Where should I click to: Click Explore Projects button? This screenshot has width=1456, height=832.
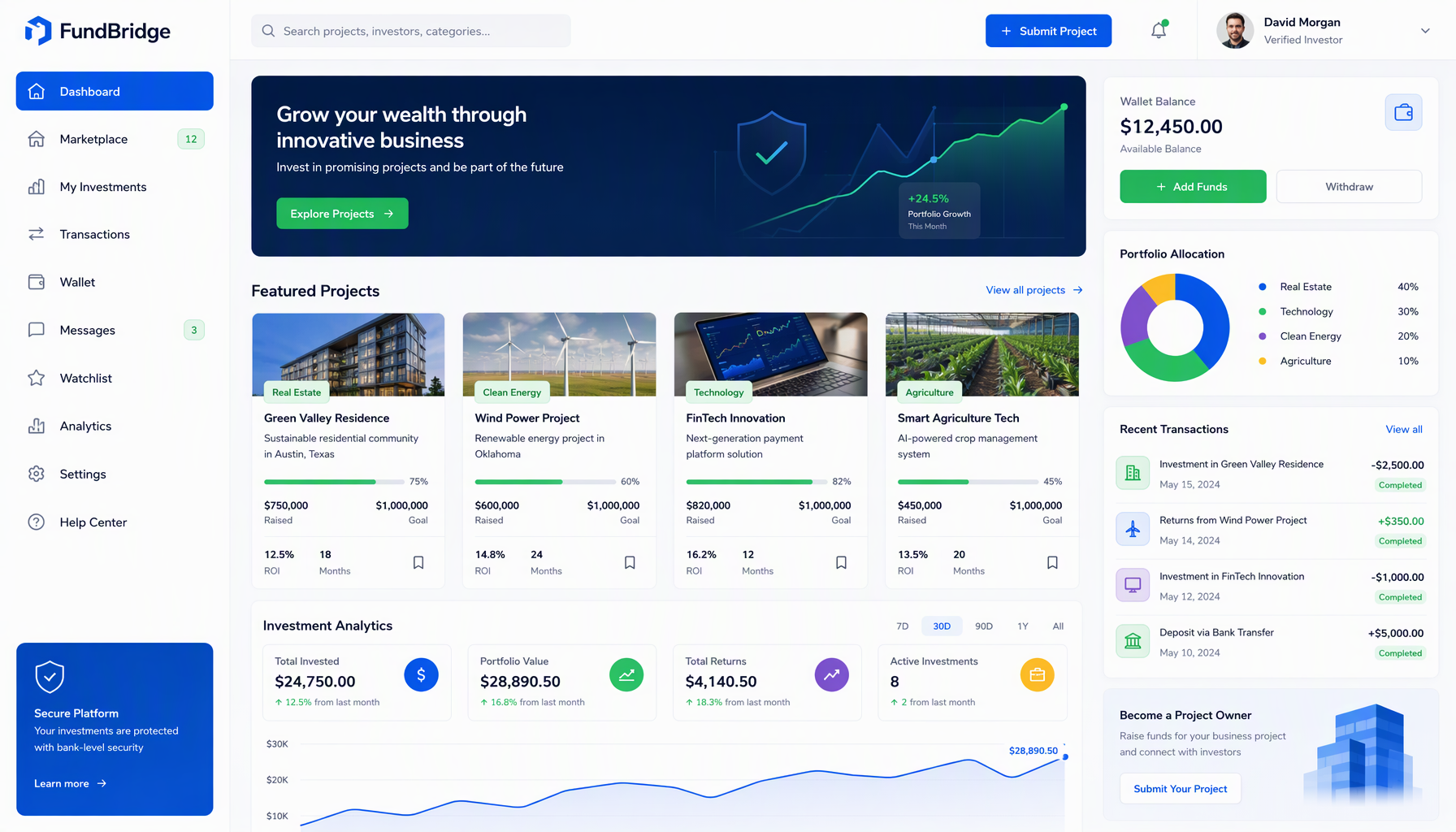(x=342, y=214)
